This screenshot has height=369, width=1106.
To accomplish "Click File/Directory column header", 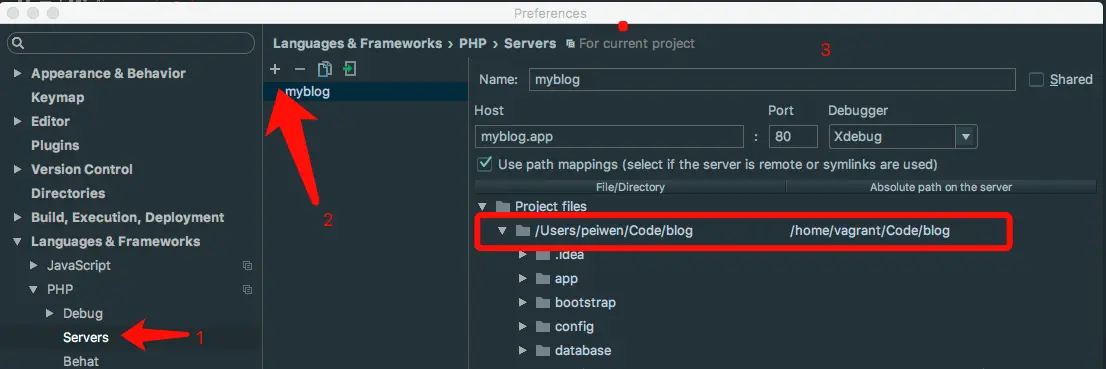I will (631, 187).
